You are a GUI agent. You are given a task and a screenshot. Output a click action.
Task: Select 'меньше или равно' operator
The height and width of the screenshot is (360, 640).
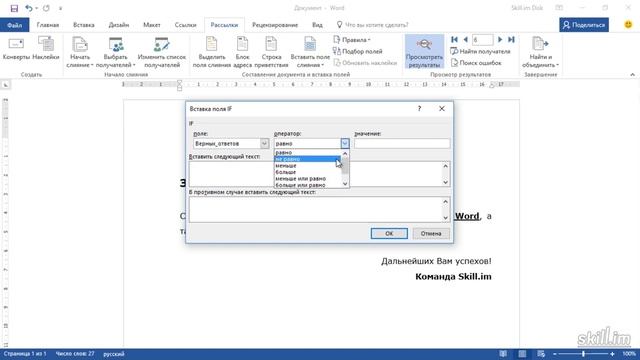[307, 179]
